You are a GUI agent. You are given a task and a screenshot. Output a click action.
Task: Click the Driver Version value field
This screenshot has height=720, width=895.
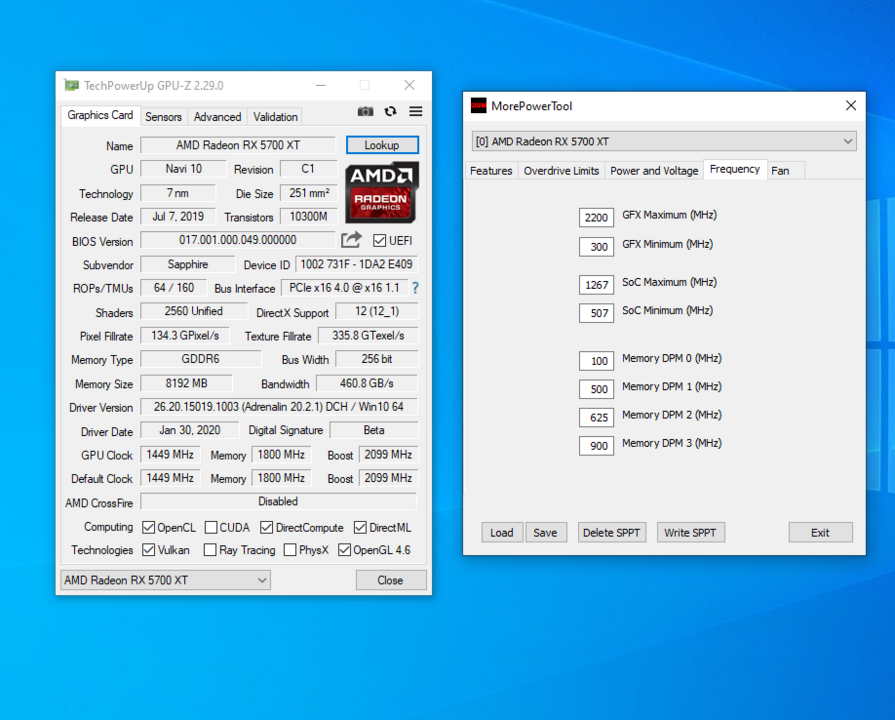pyautogui.click(x=279, y=407)
